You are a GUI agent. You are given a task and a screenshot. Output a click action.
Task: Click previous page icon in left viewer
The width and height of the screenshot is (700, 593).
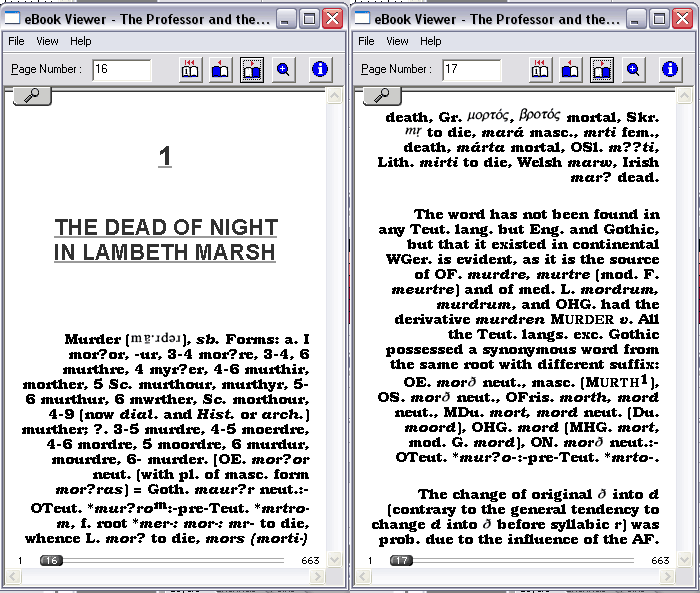221,69
